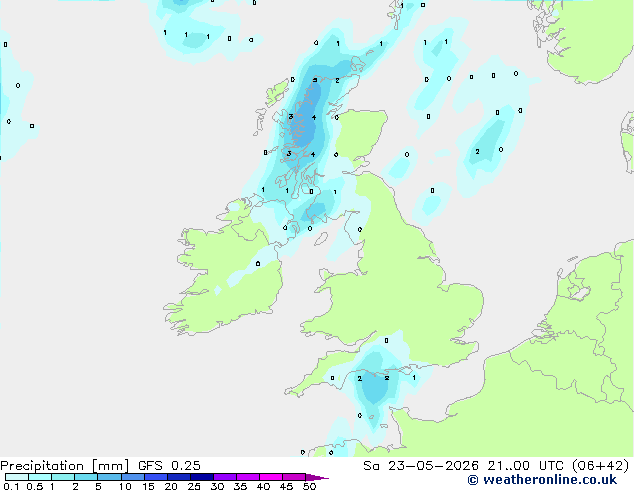Pick the 10–15 mm legend swatch
Viewport: 634px width, 490px height.
coord(132,477)
